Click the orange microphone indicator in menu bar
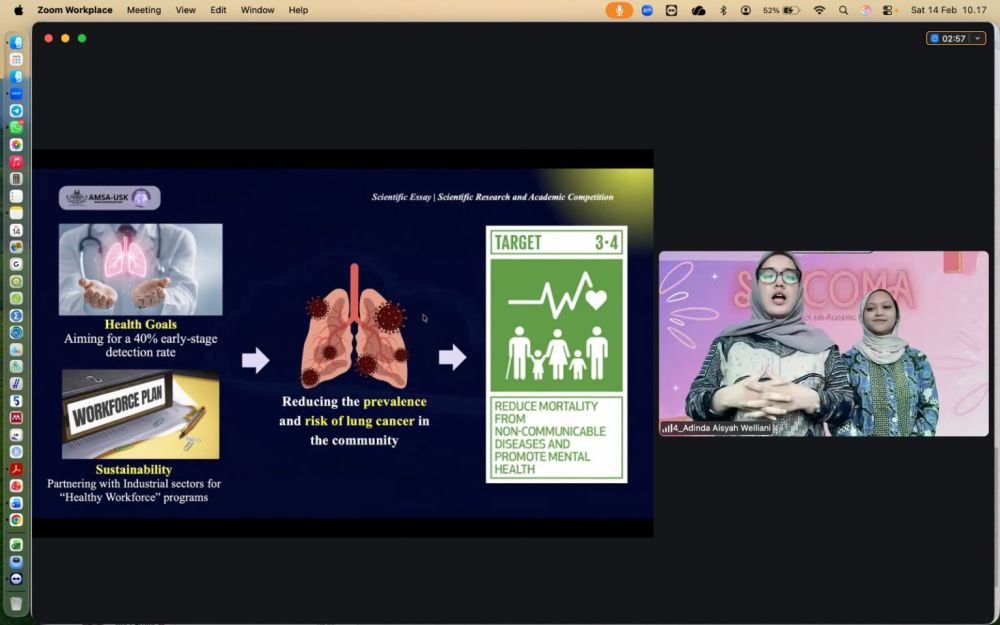Viewport: 1000px width, 625px height. click(619, 10)
